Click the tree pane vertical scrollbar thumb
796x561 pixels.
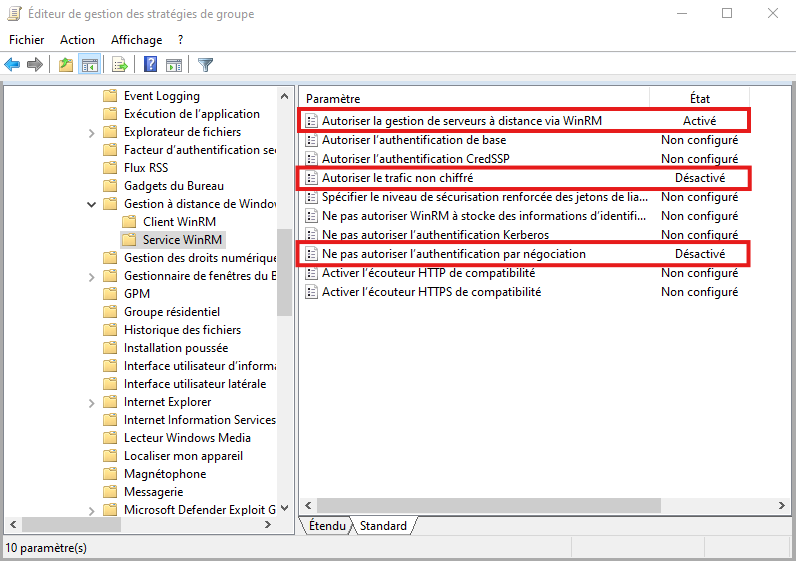tap(284, 272)
